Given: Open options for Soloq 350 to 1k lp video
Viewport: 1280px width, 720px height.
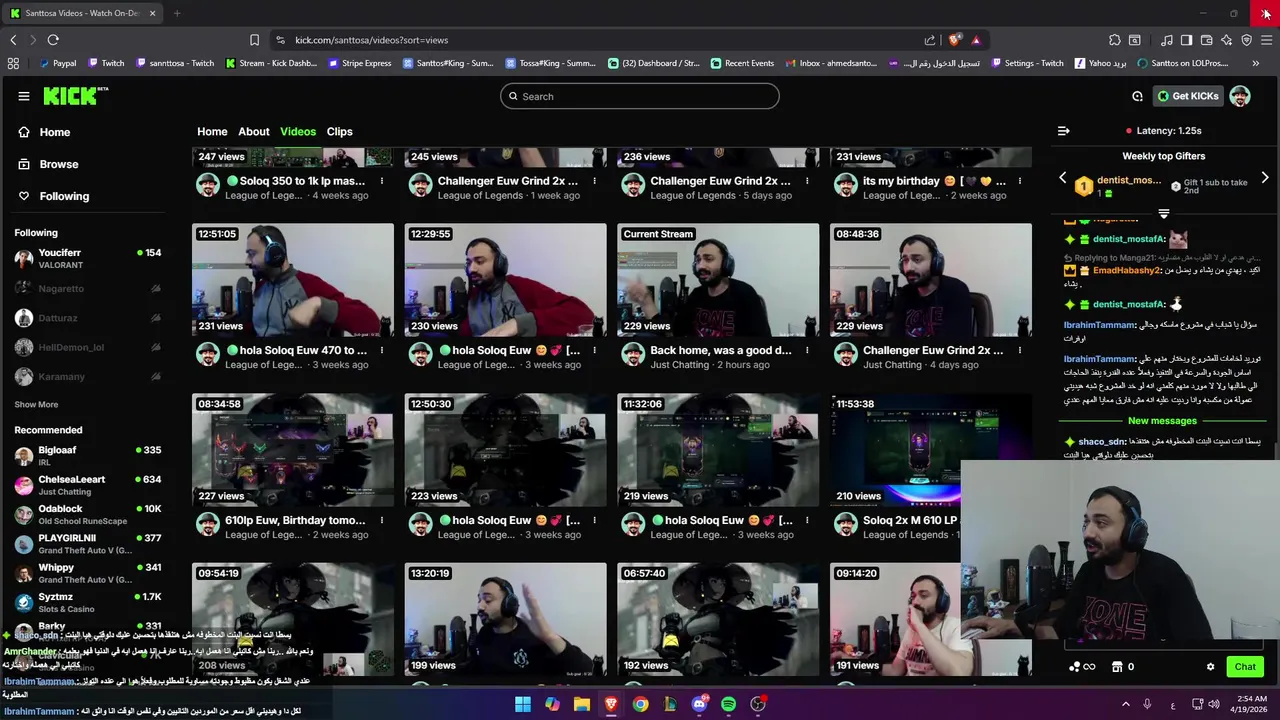Looking at the screenshot, I should pyautogui.click(x=381, y=181).
